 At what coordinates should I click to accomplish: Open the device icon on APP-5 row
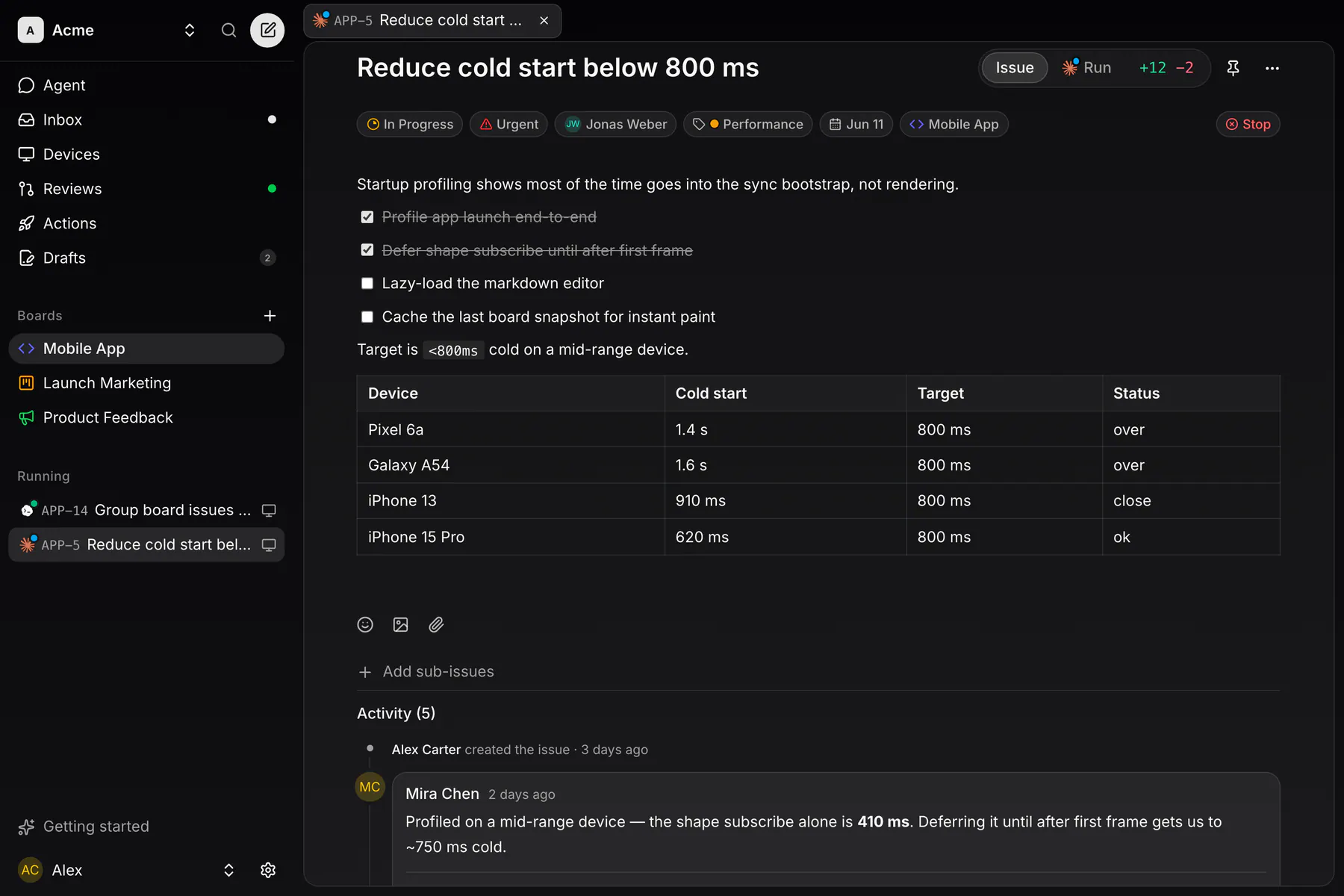click(x=269, y=545)
